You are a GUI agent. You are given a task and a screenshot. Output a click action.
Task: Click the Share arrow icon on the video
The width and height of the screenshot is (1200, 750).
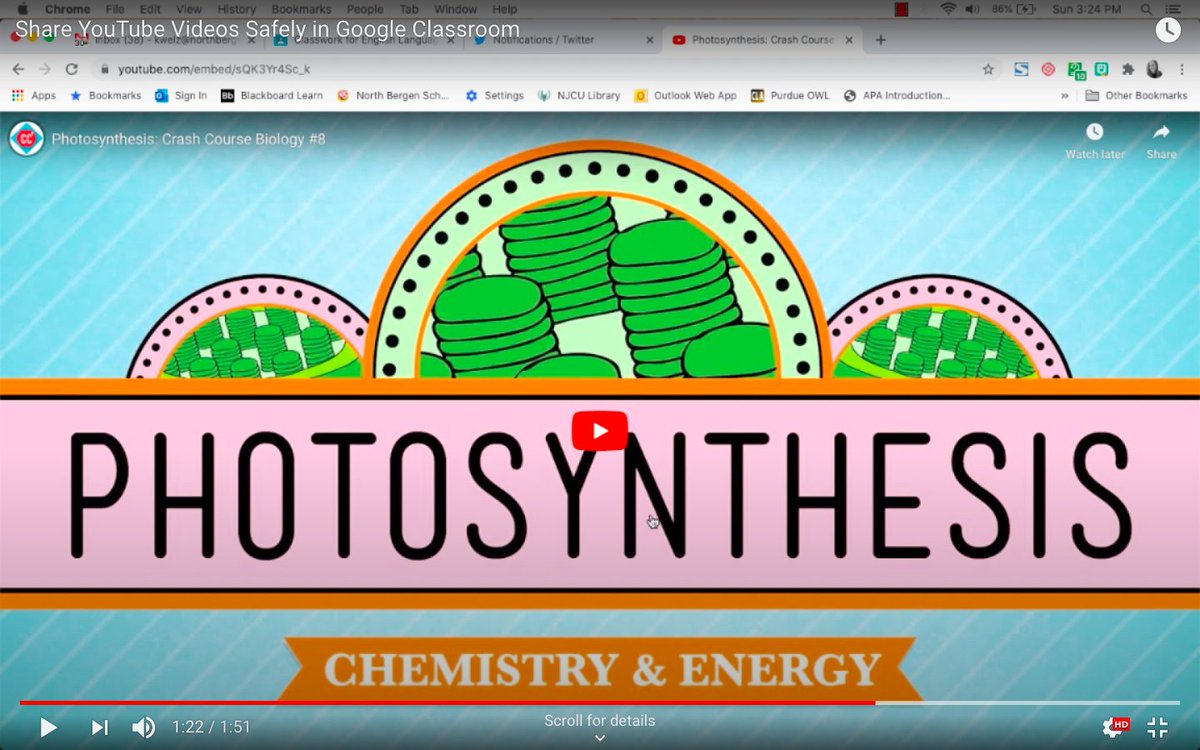pos(1160,133)
